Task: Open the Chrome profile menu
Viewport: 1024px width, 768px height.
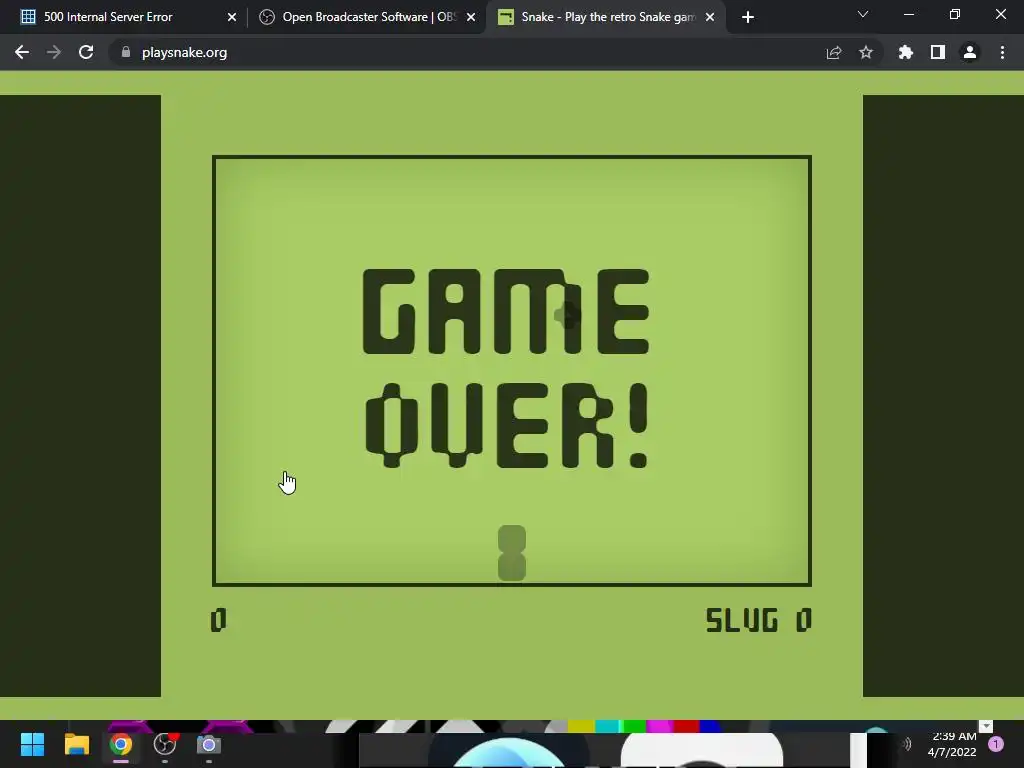Action: point(970,52)
